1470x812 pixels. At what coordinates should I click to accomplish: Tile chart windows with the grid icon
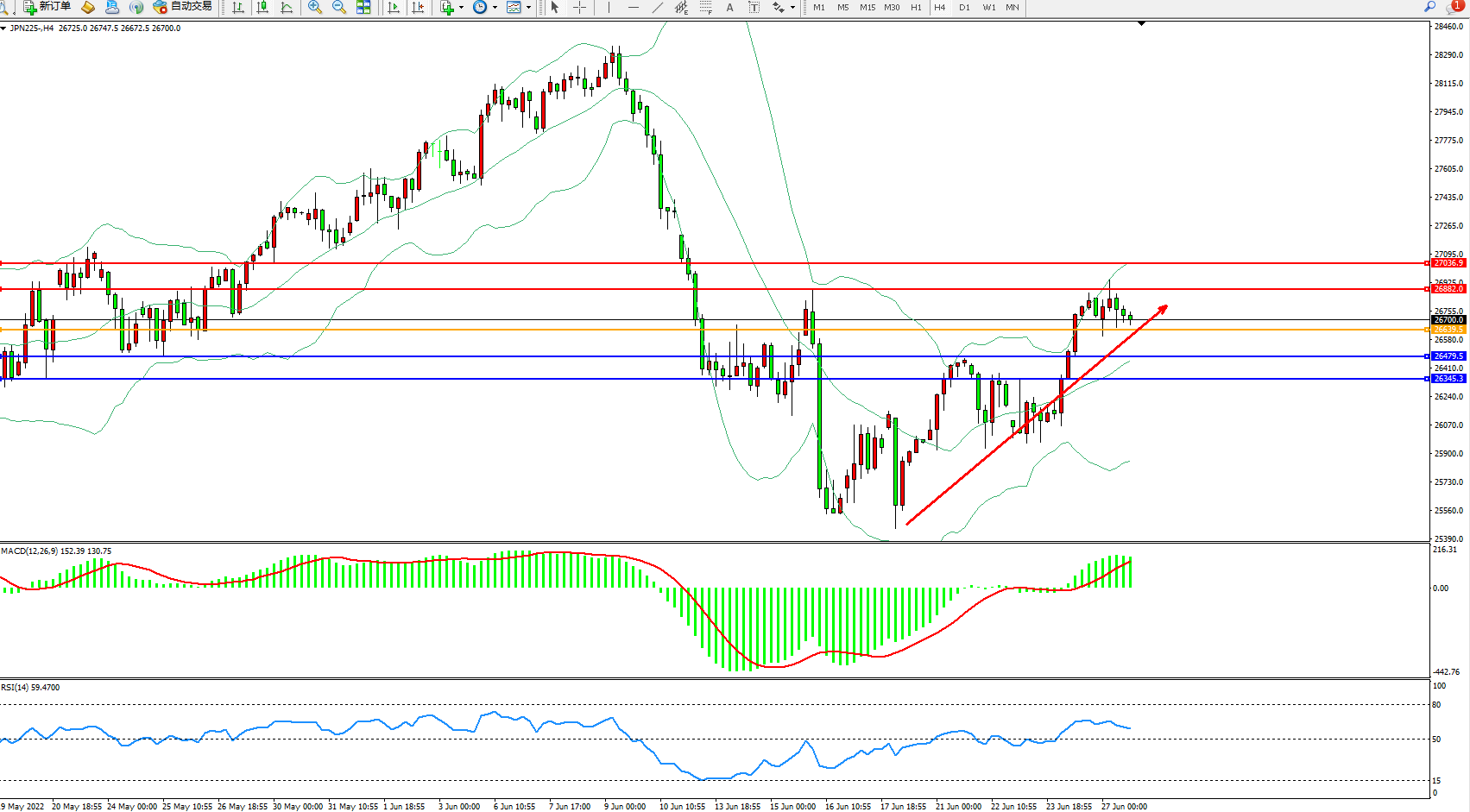tap(363, 7)
